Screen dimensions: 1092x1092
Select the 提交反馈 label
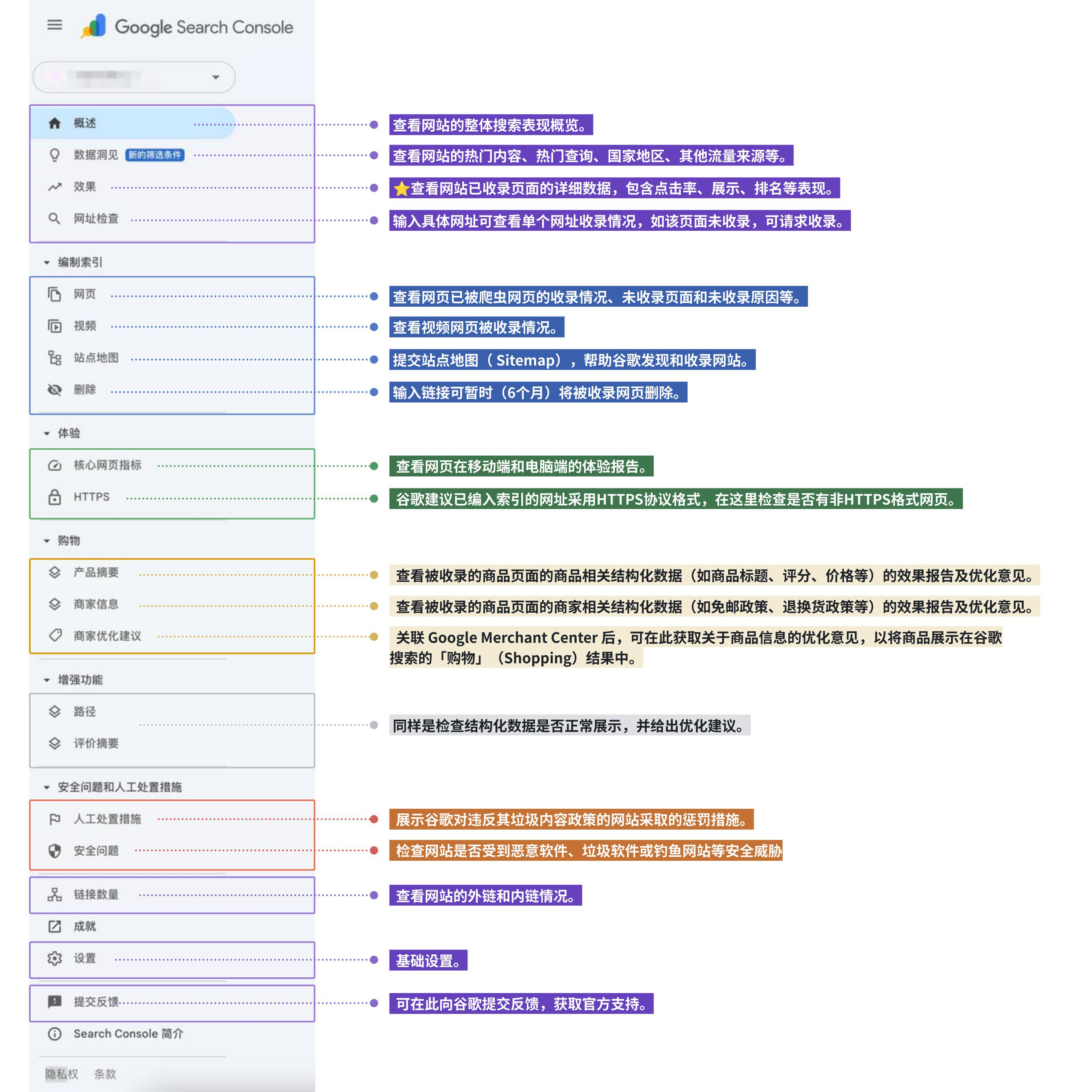point(96,1002)
